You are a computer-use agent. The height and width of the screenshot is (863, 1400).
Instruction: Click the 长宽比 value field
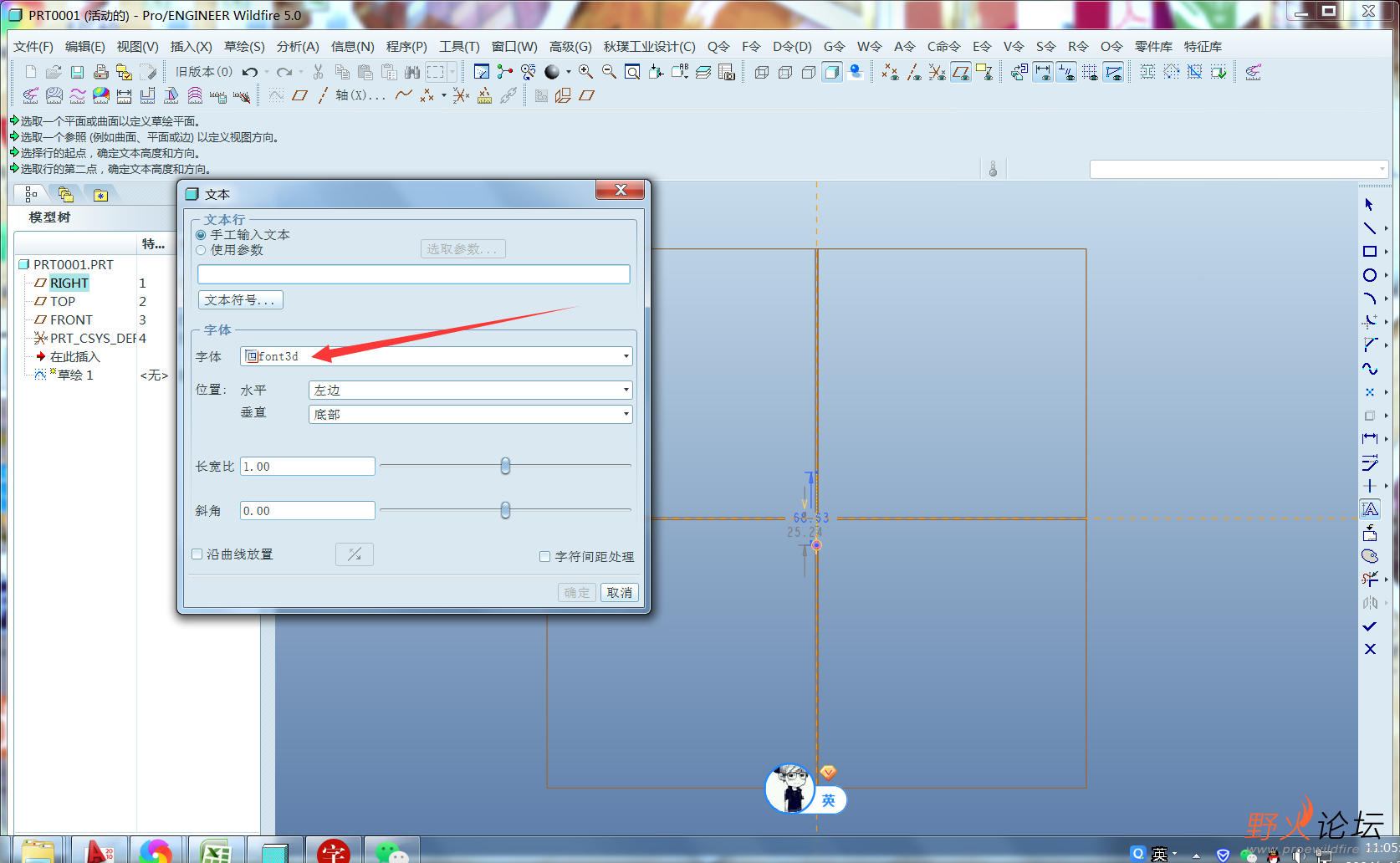pyautogui.click(x=308, y=466)
